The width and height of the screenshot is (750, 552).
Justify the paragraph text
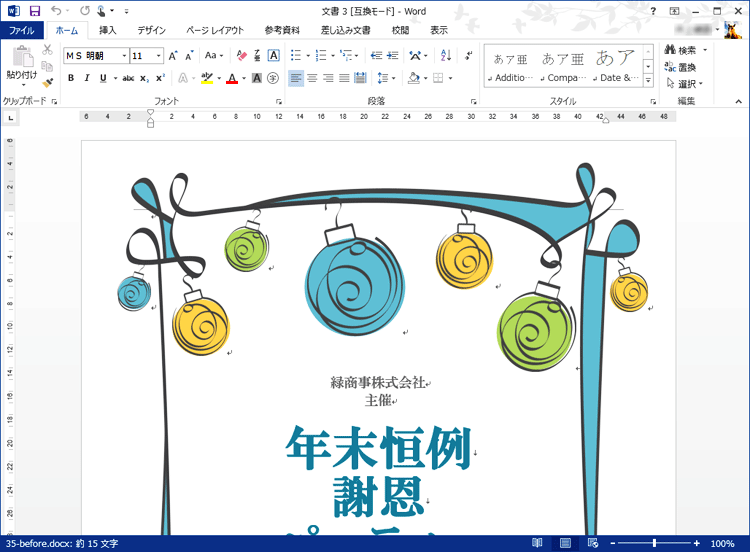coord(344,78)
